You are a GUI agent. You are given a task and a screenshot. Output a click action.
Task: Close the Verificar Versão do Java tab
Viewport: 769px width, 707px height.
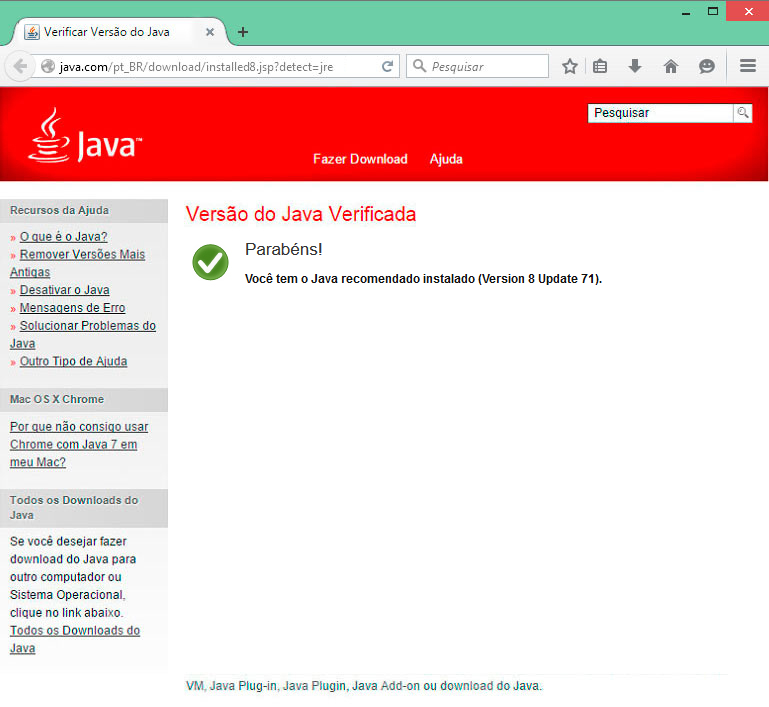210,32
